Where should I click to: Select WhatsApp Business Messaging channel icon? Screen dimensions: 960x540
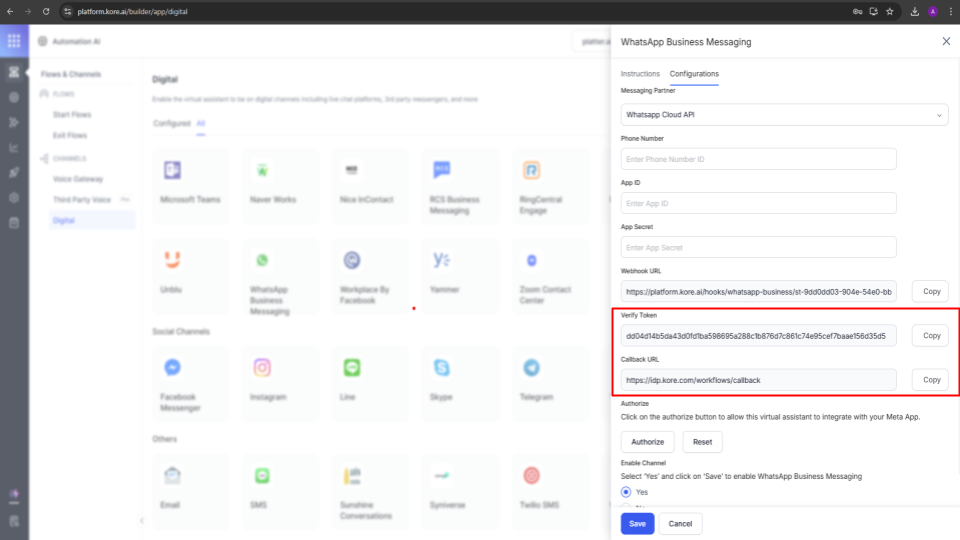click(262, 260)
